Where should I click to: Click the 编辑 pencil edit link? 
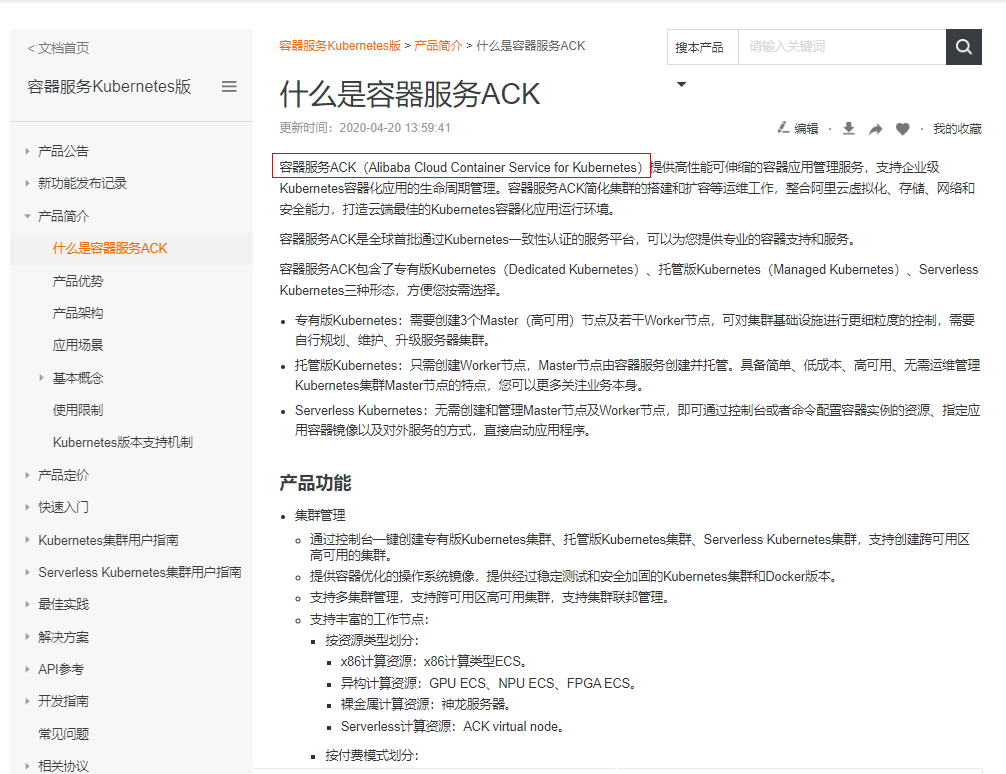click(x=798, y=128)
